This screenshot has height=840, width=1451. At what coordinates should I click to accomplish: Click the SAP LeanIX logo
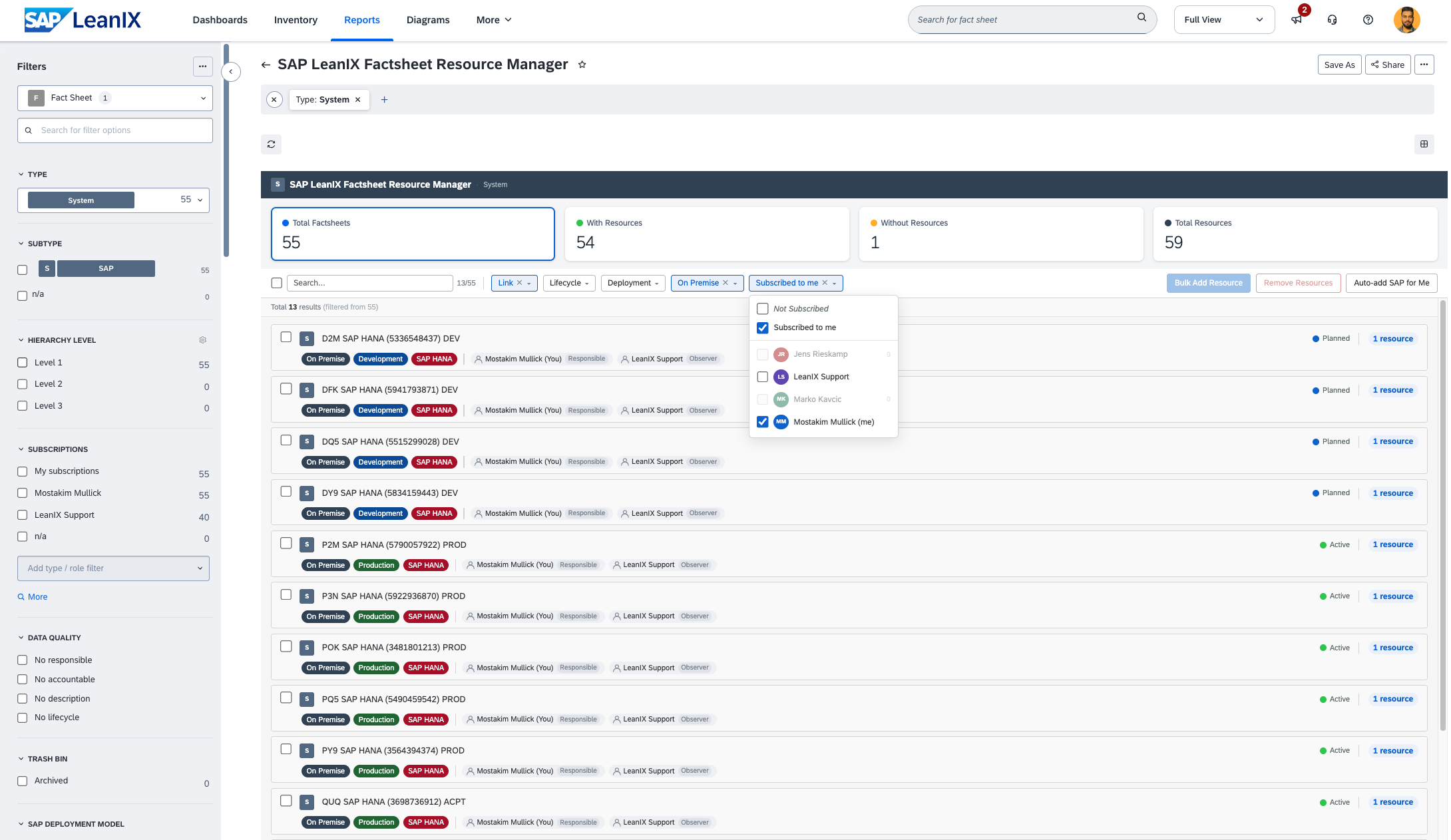(83, 20)
